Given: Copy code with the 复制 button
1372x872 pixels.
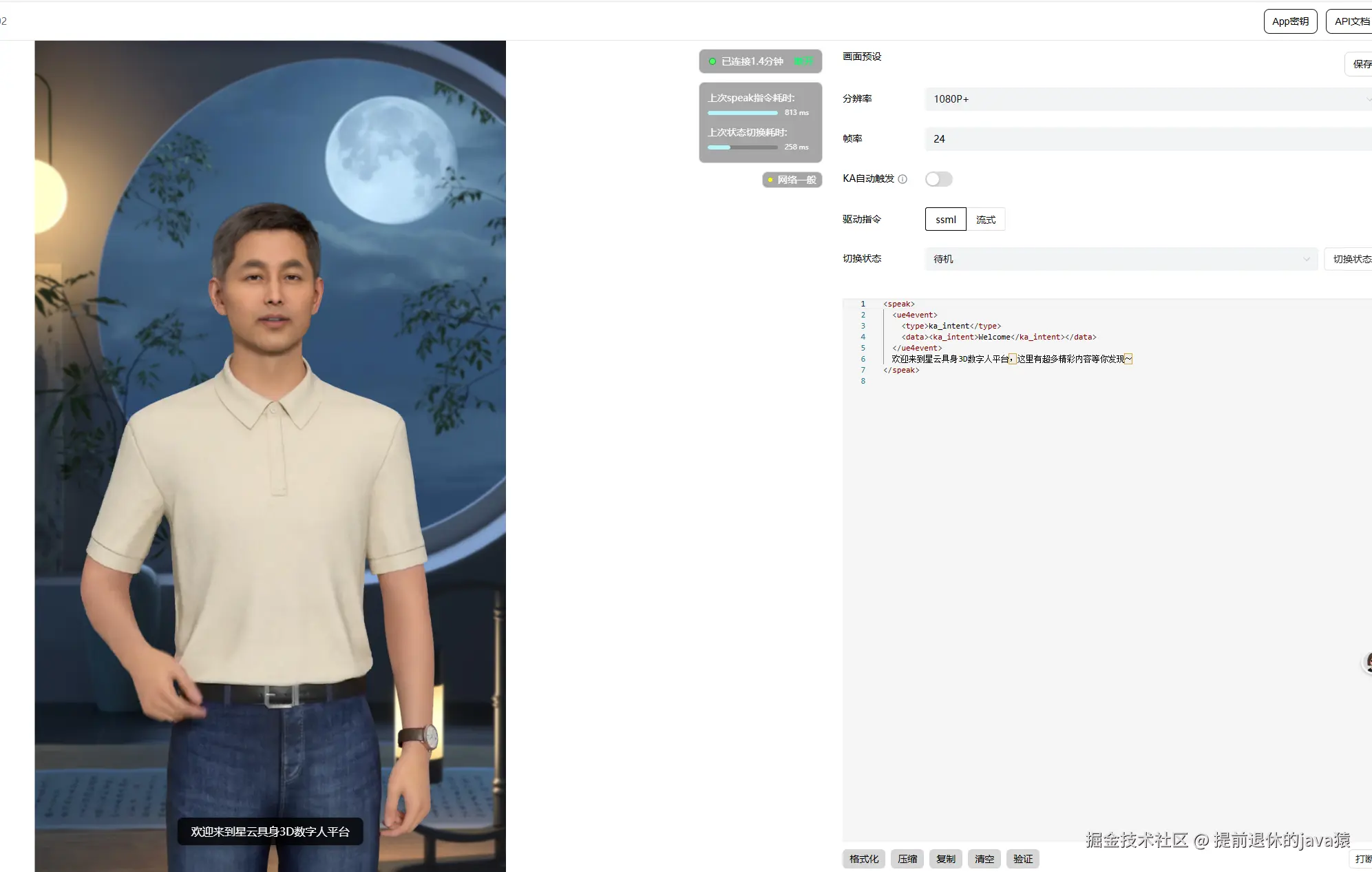Looking at the screenshot, I should [x=945, y=859].
